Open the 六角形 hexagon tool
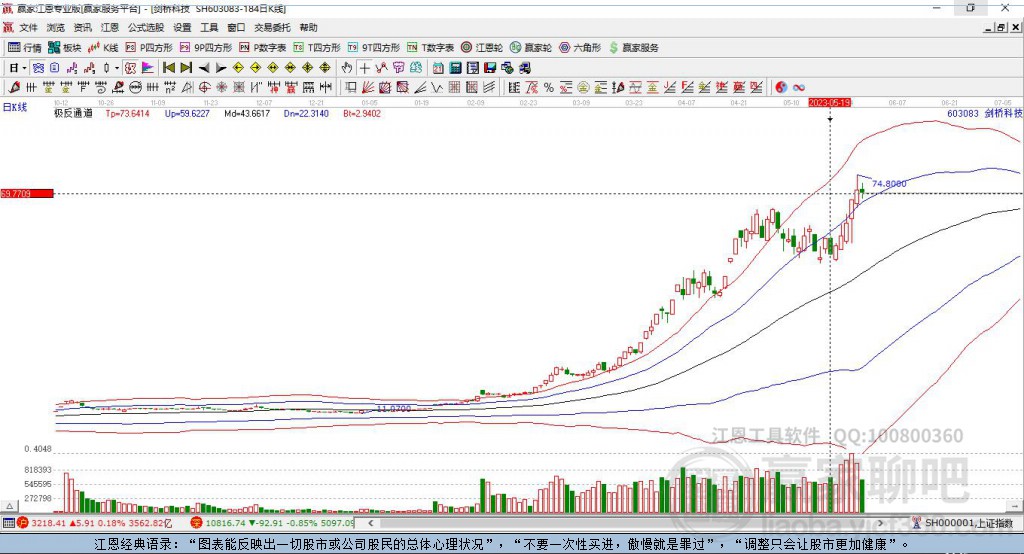The image size is (1024, 554). 580,48
